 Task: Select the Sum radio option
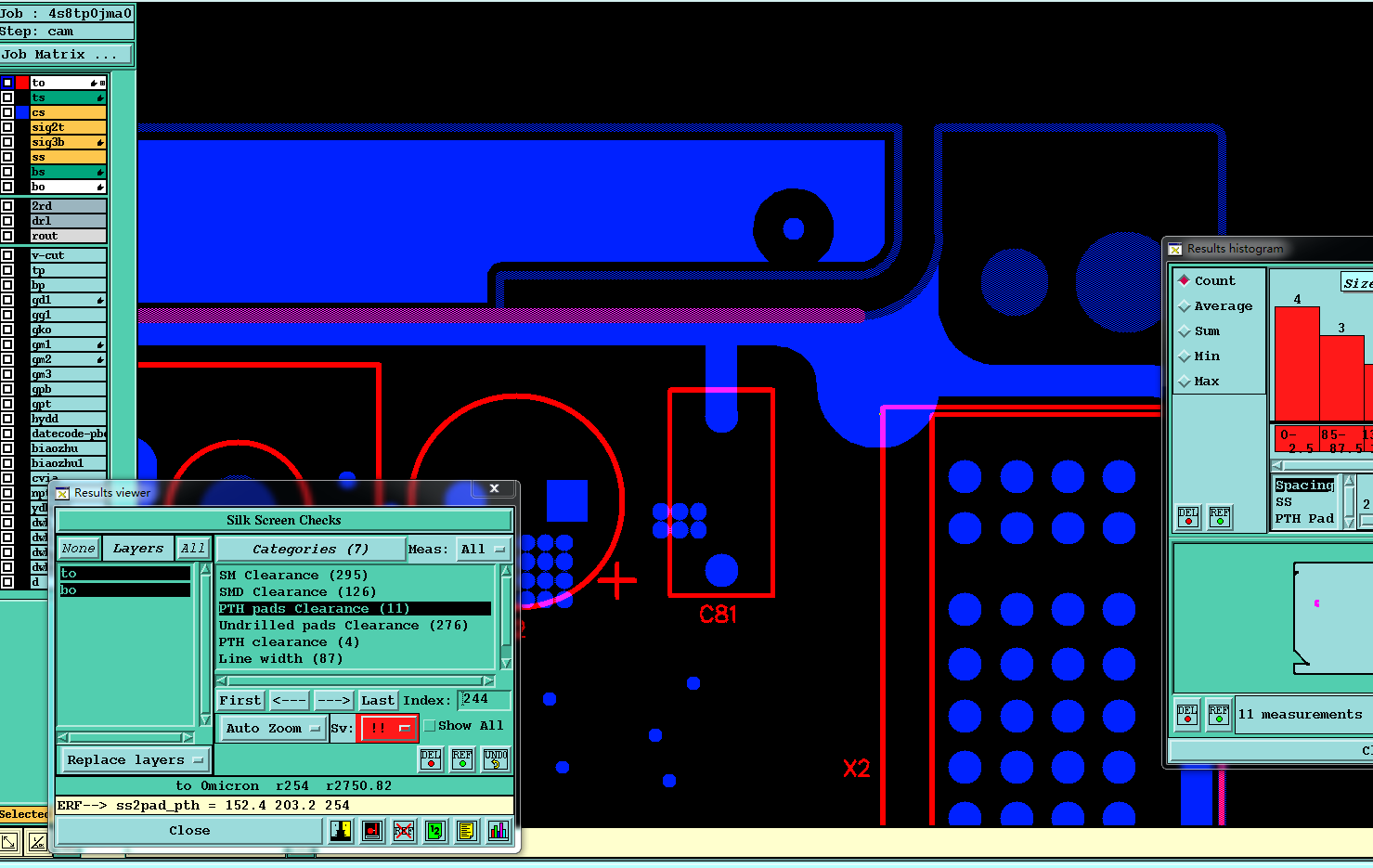click(x=1185, y=330)
